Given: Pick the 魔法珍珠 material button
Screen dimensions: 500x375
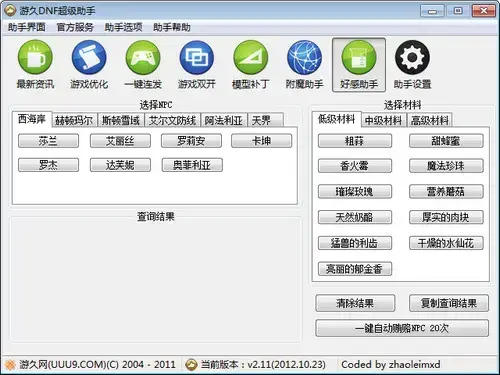Looking at the screenshot, I should [x=446, y=166].
